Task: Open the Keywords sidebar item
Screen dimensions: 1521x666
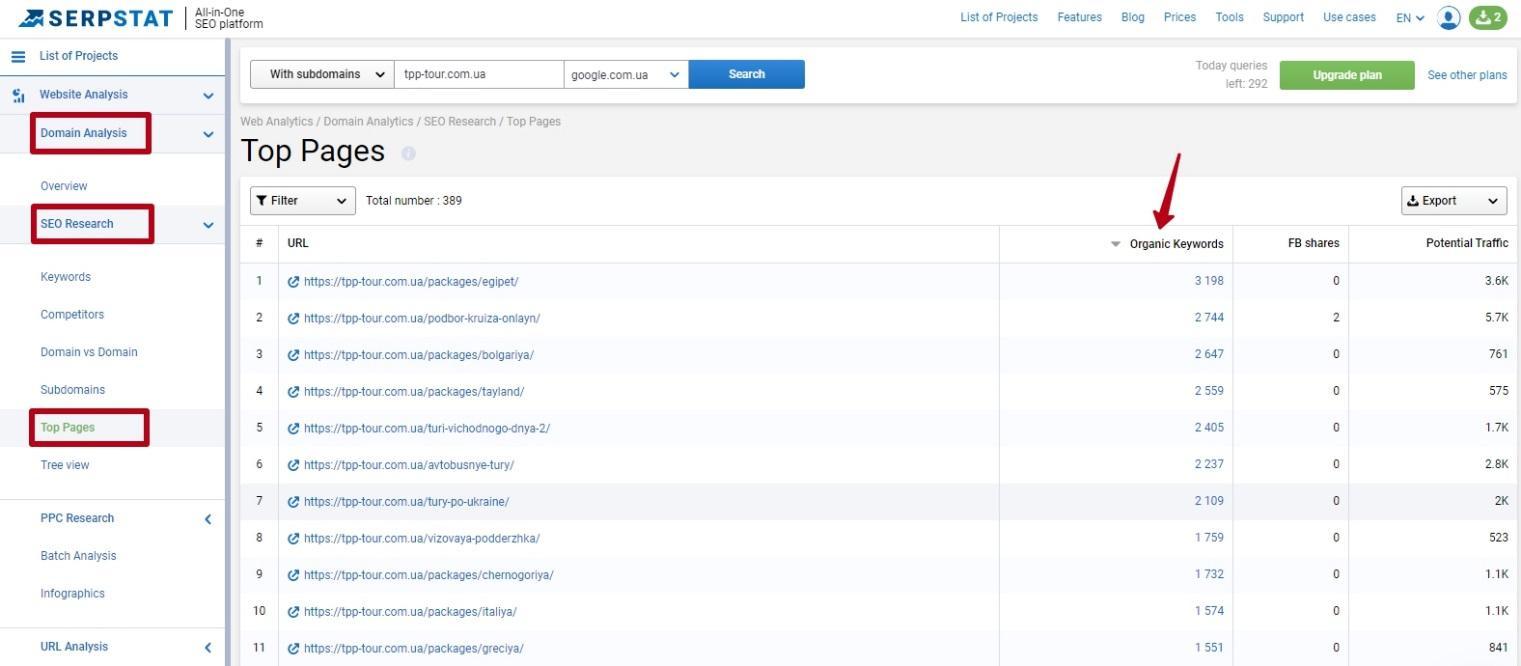Action: (x=66, y=277)
